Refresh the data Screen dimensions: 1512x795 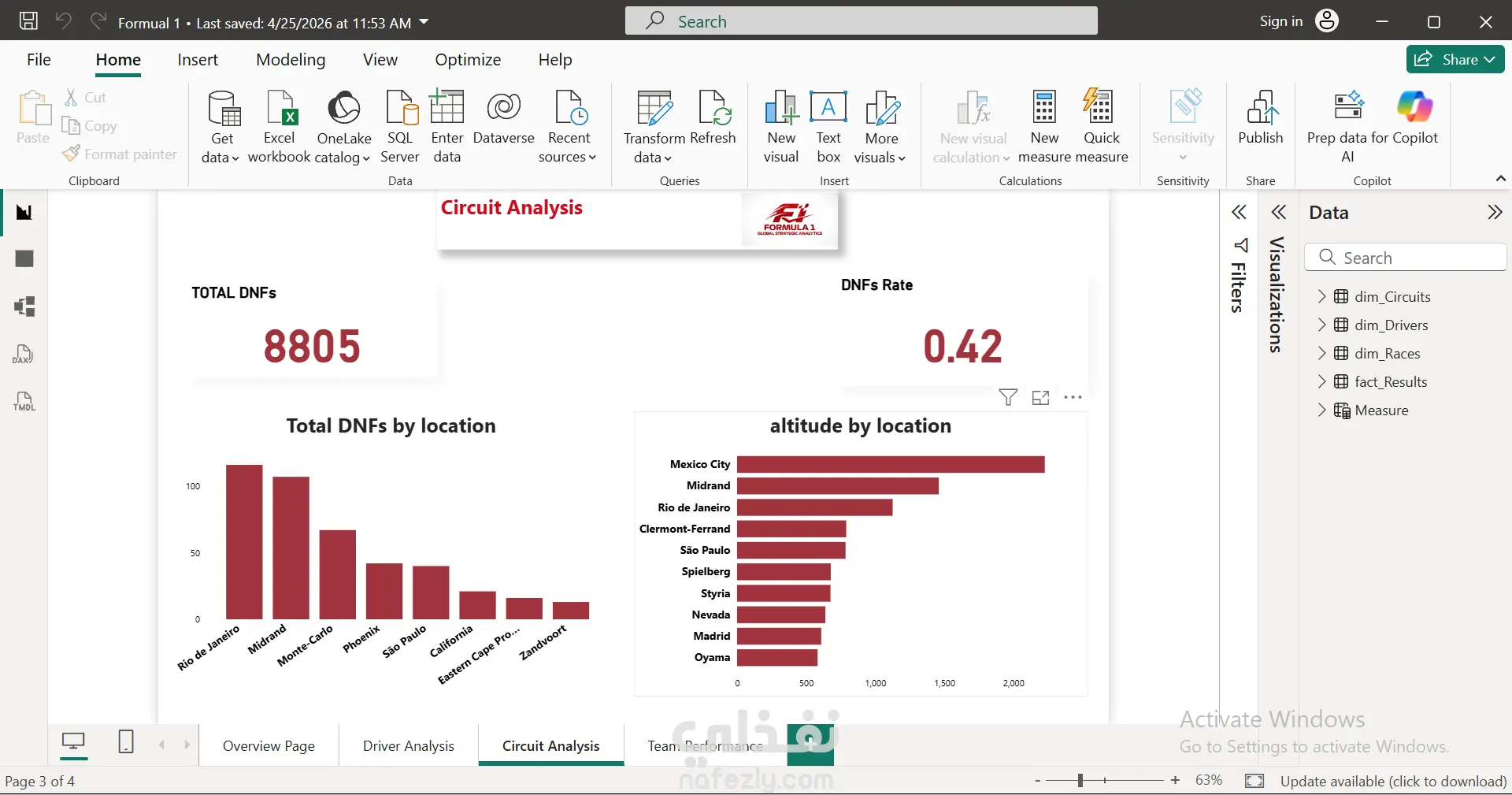(713, 118)
